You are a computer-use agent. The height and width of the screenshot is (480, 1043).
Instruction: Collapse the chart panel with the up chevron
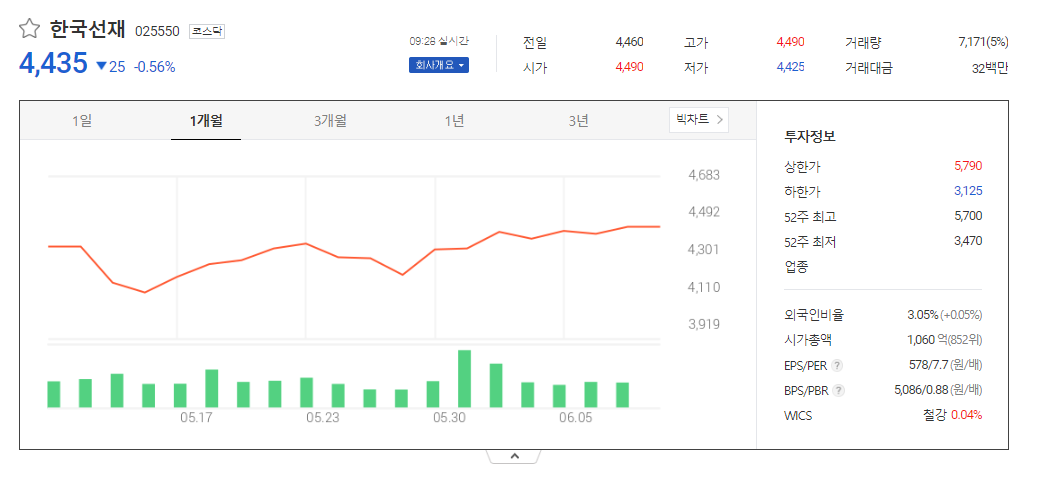[x=514, y=457]
